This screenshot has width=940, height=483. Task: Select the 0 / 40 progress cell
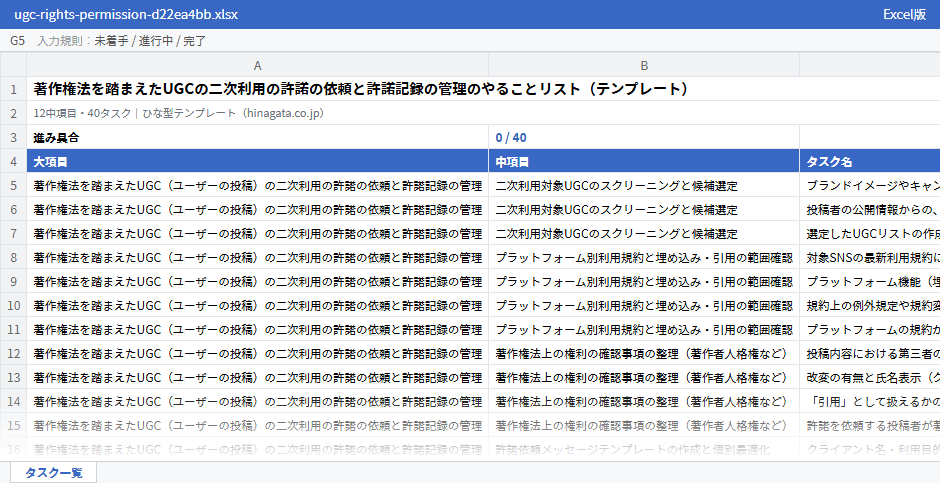pos(644,137)
